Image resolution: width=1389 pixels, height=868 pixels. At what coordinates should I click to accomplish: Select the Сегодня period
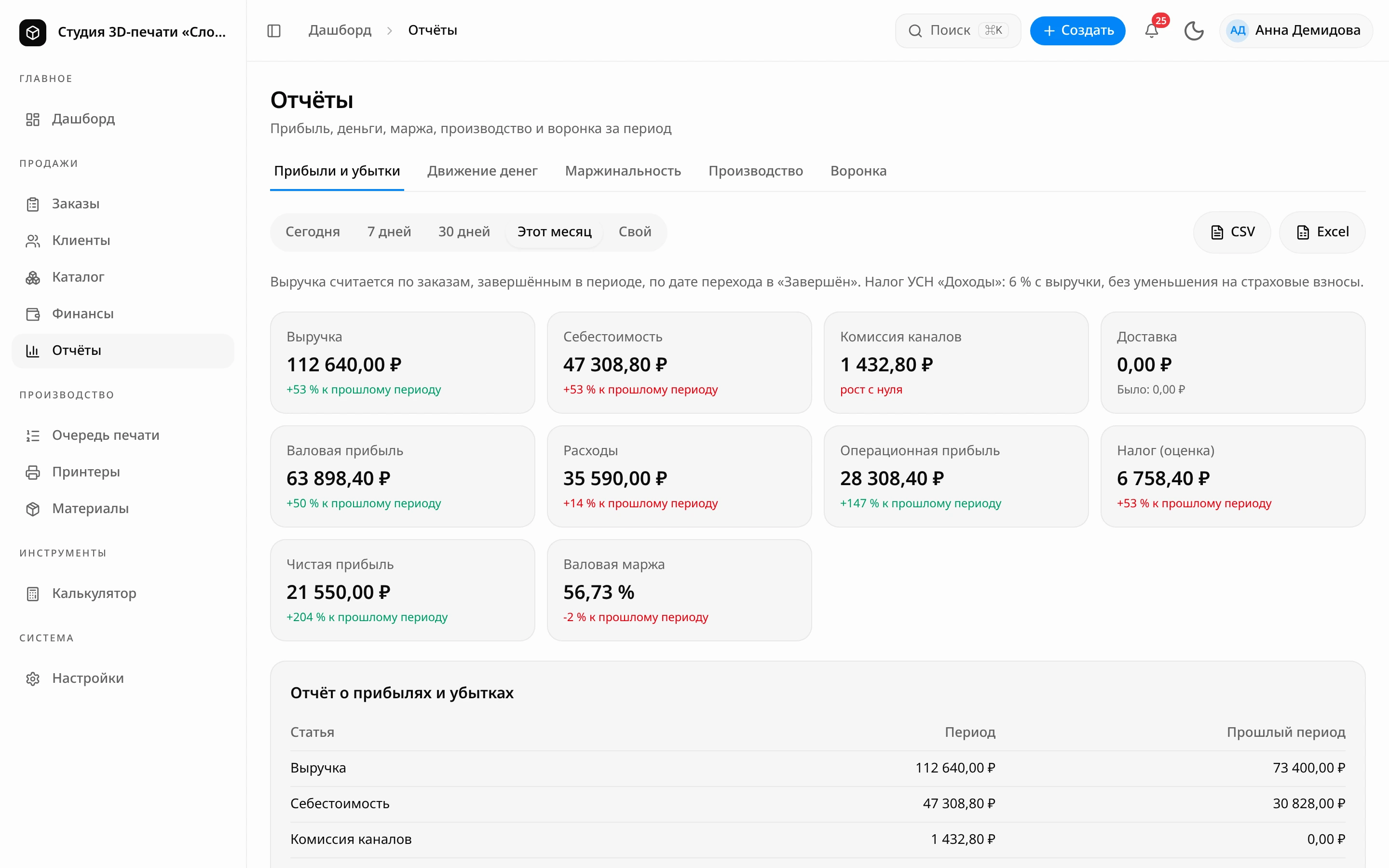click(x=313, y=232)
